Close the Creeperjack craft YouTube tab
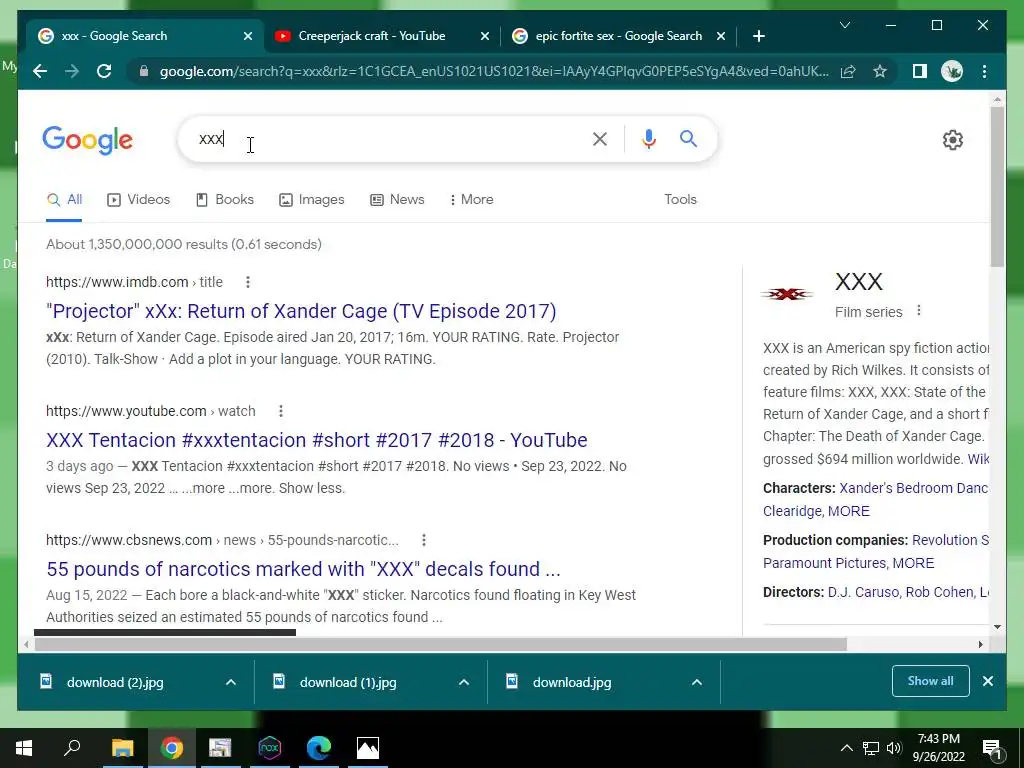Image resolution: width=1024 pixels, height=768 pixels. point(485,36)
